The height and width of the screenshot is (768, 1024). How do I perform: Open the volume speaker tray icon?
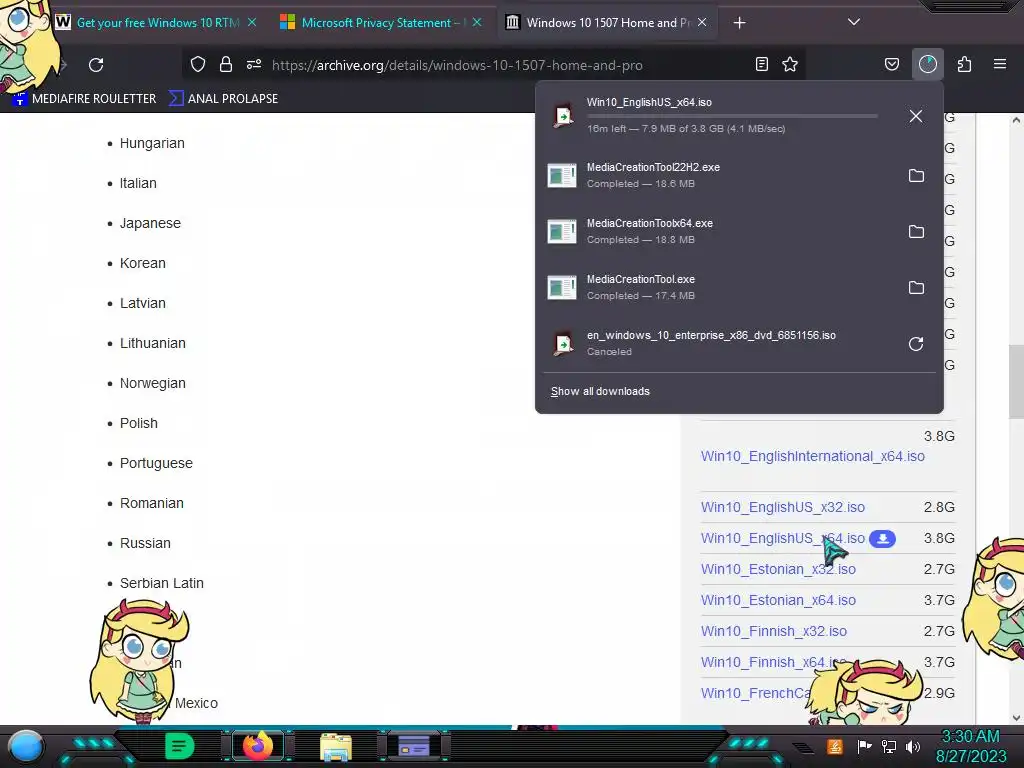click(913, 746)
